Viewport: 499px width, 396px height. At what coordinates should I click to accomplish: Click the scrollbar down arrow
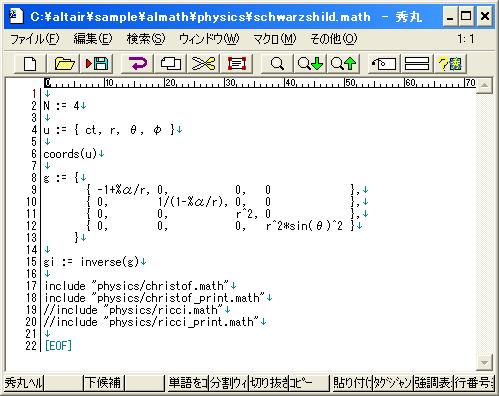click(x=484, y=362)
